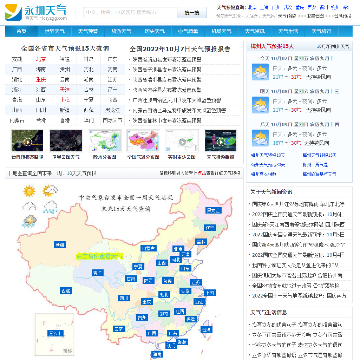Select Jilin label on the map
This screenshot has height=360, width=360.
click(211, 228)
